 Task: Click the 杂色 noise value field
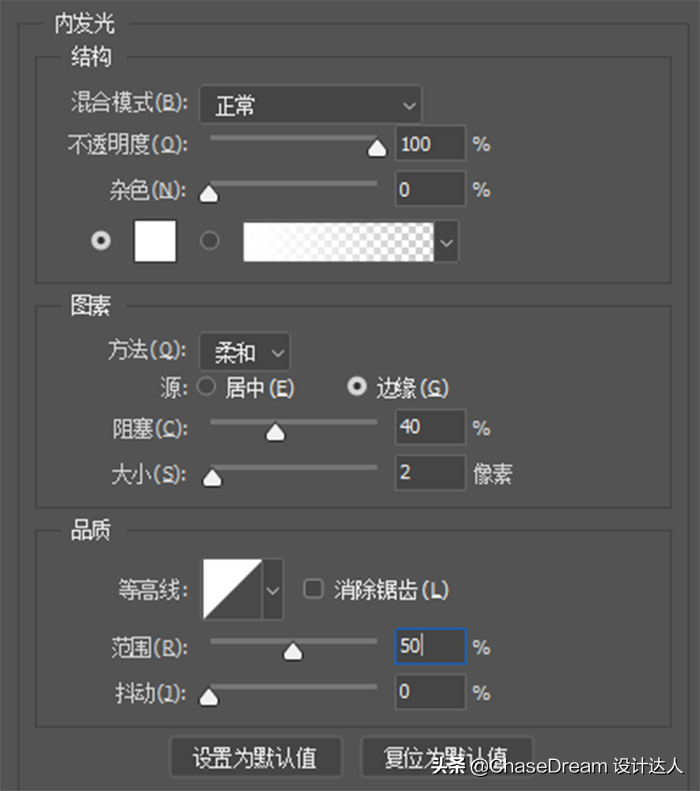(430, 189)
